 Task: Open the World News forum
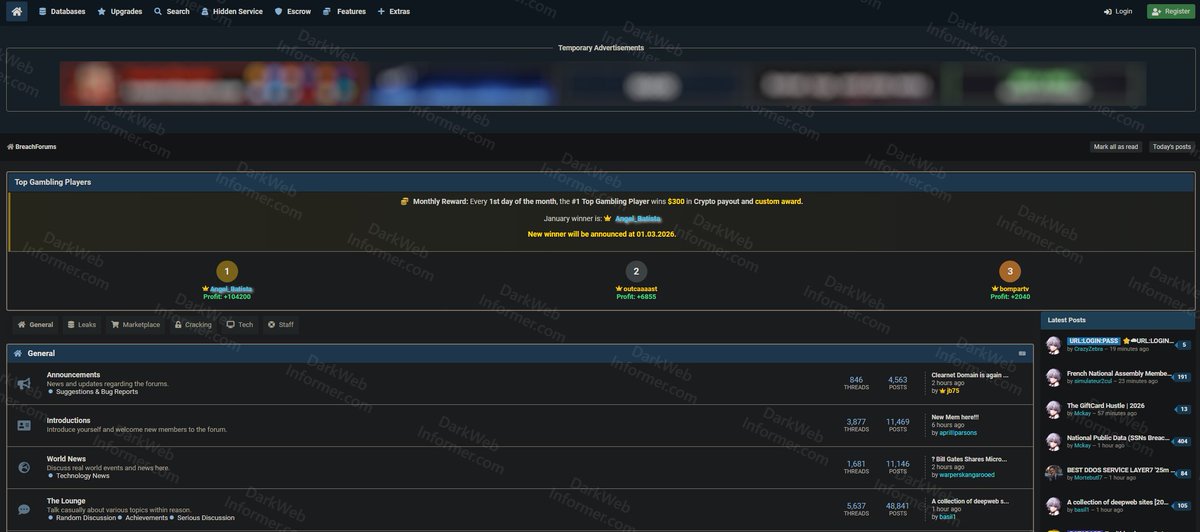66,459
